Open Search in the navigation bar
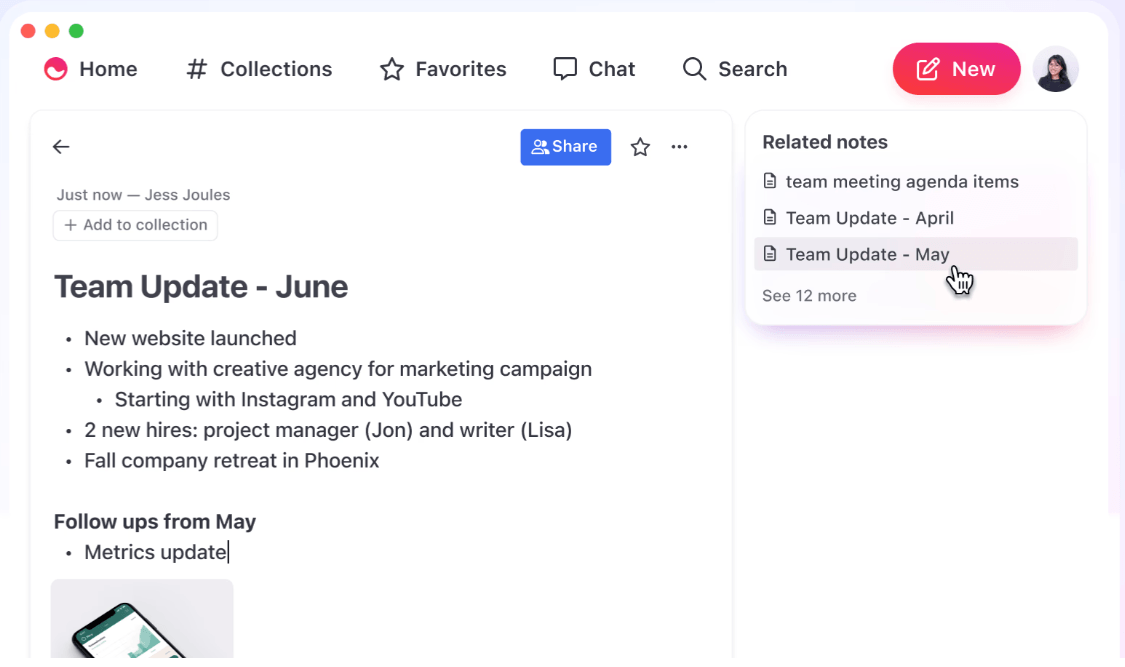Viewport: 1125px width, 667px height. tap(735, 69)
